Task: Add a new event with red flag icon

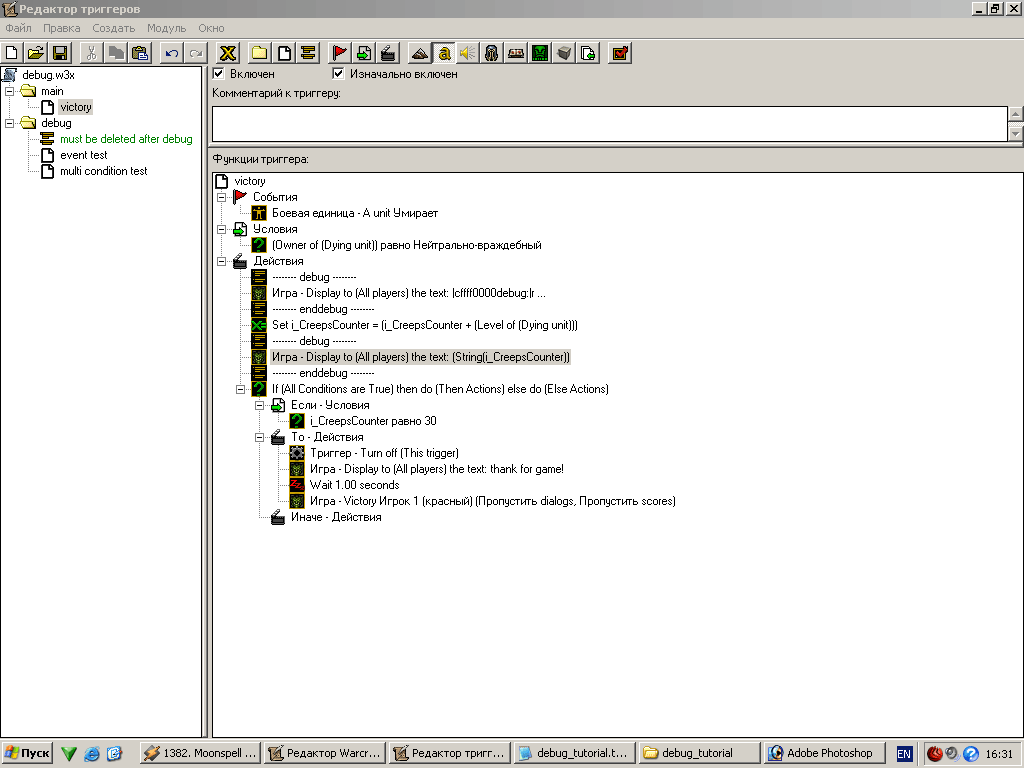Action: [x=339, y=53]
